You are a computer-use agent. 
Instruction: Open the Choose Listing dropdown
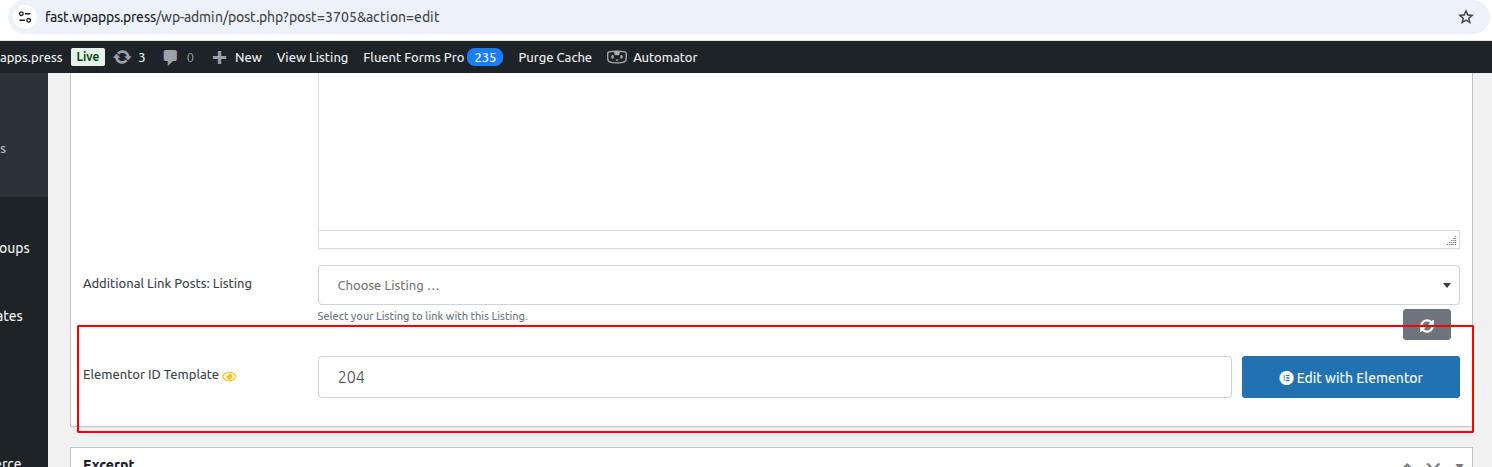(888, 285)
